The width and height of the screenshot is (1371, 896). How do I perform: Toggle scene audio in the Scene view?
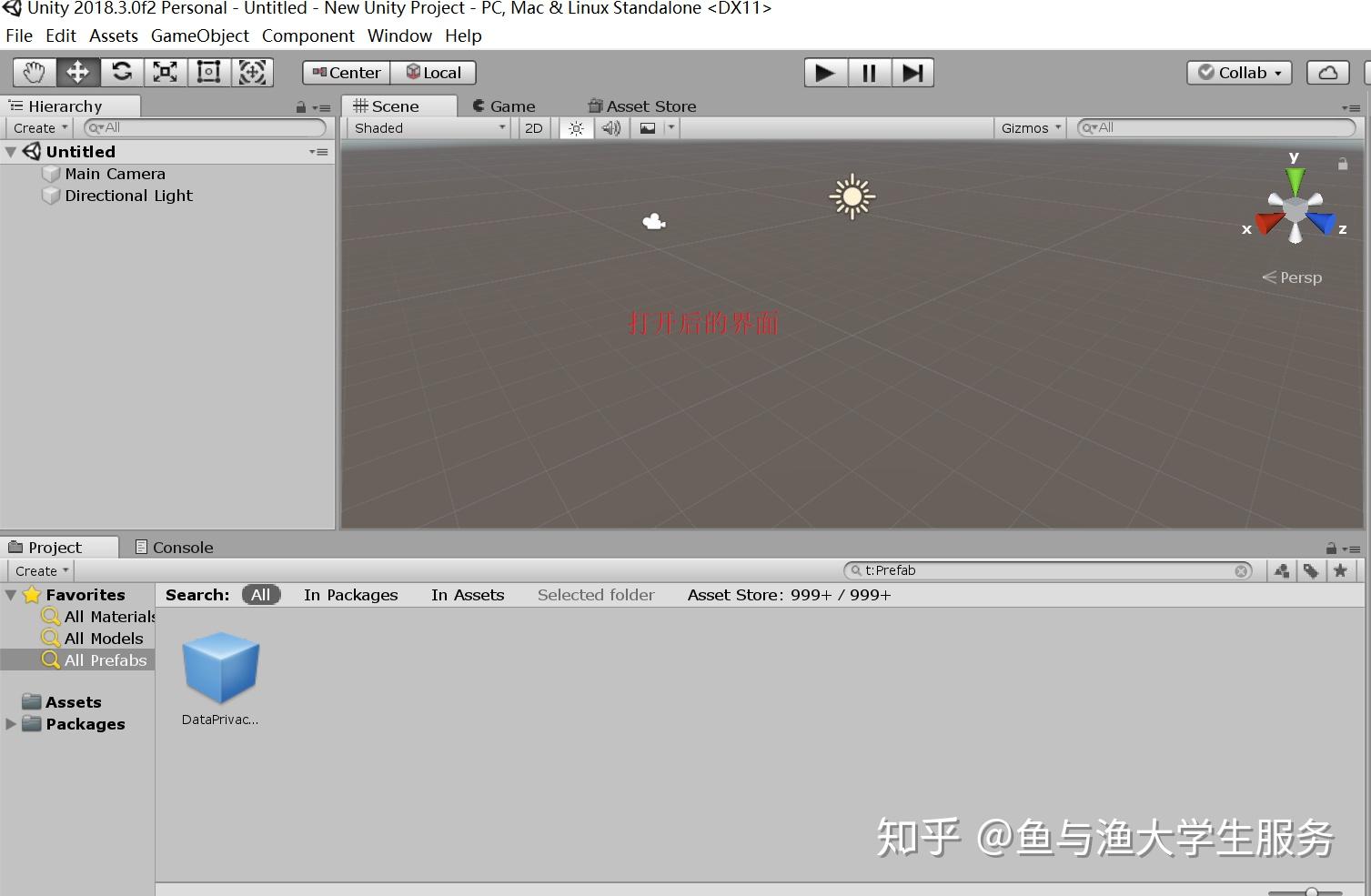coord(610,127)
